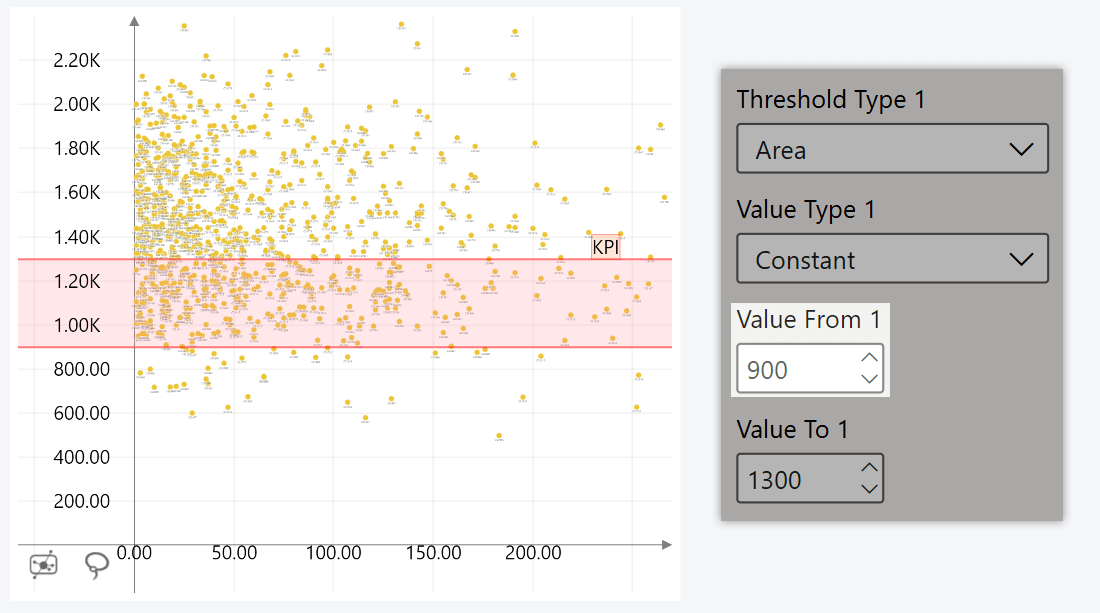
Task: Click the Value From 1 highlighted label
Action: pyautogui.click(x=810, y=319)
